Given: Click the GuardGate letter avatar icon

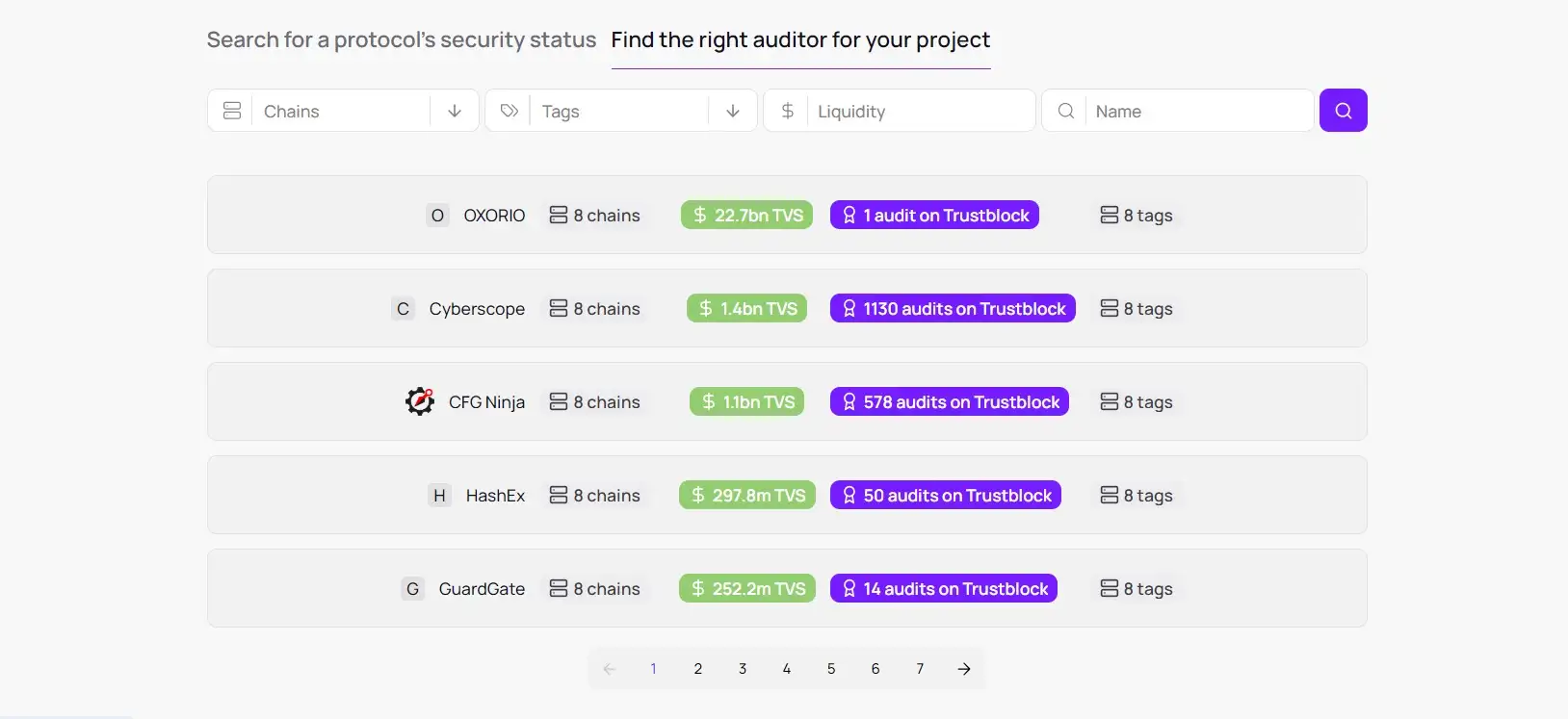Looking at the screenshot, I should (x=412, y=589).
